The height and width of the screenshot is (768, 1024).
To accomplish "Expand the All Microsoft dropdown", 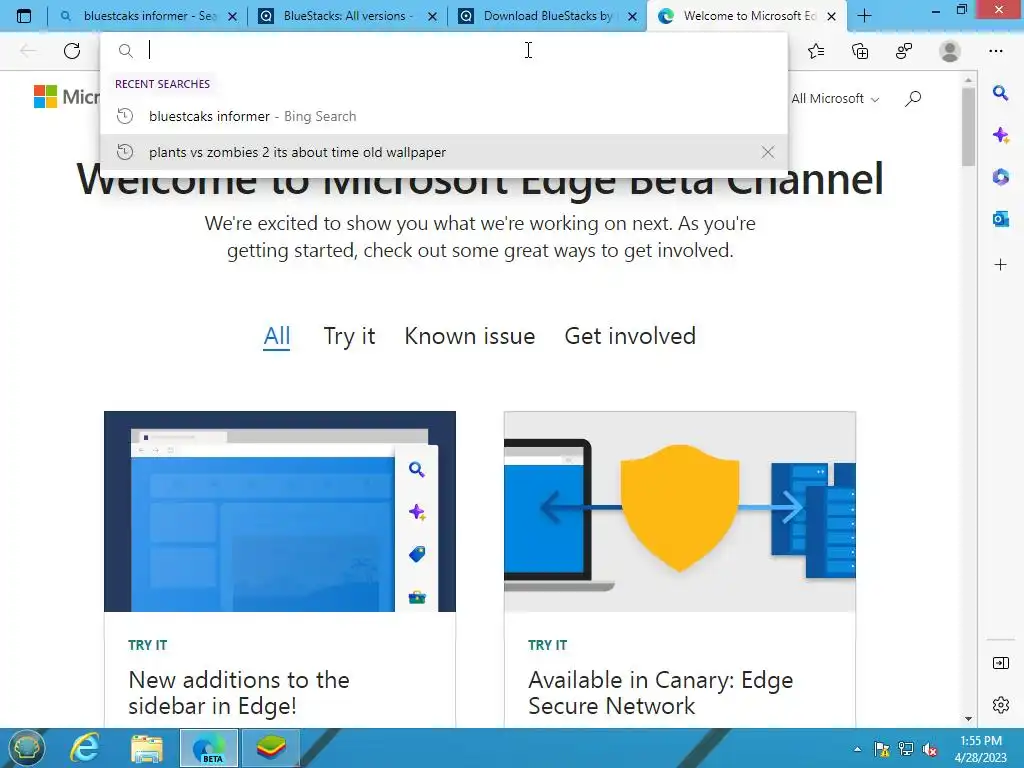I will pyautogui.click(x=835, y=99).
